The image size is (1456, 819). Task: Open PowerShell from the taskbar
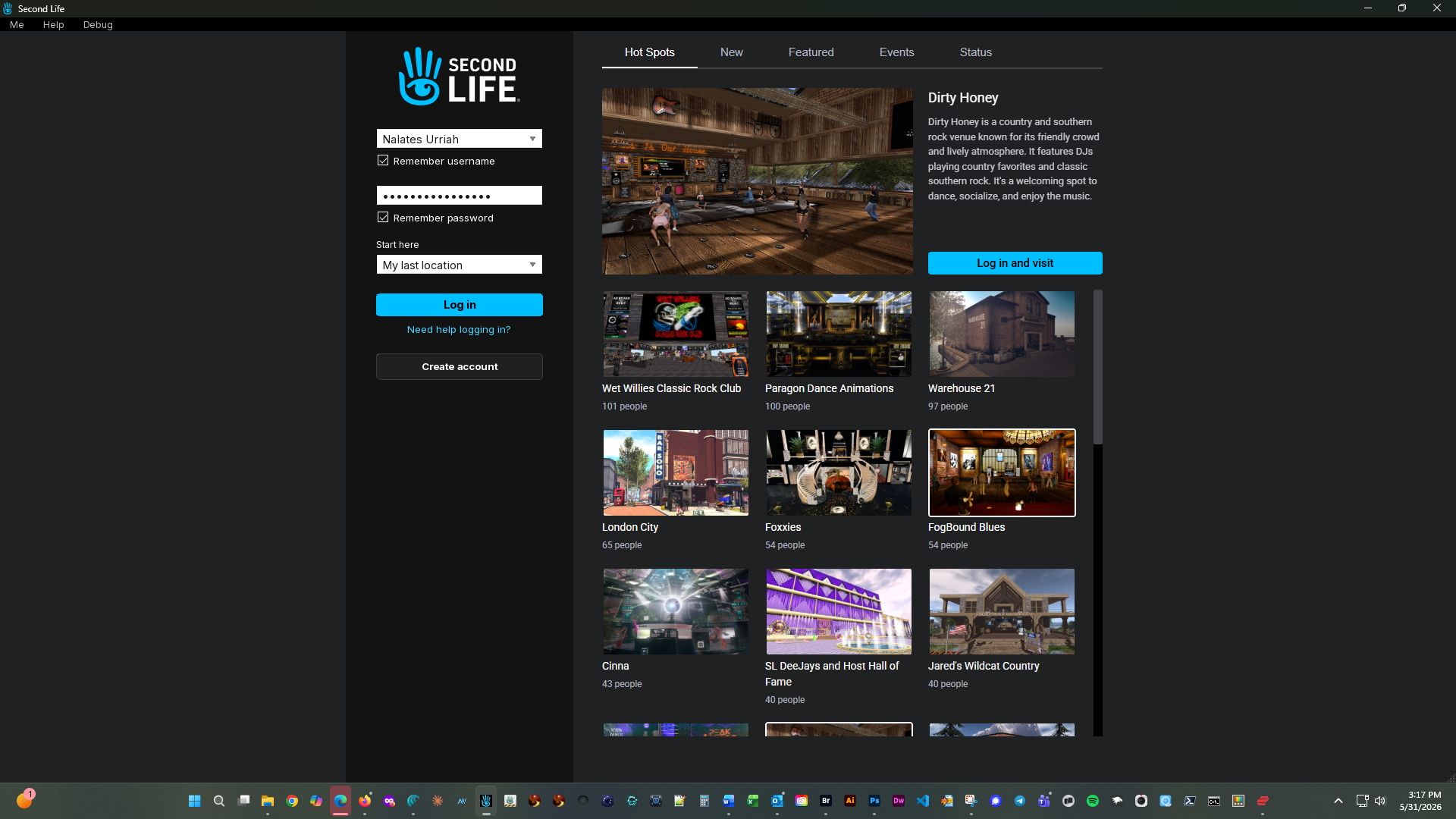1190,801
